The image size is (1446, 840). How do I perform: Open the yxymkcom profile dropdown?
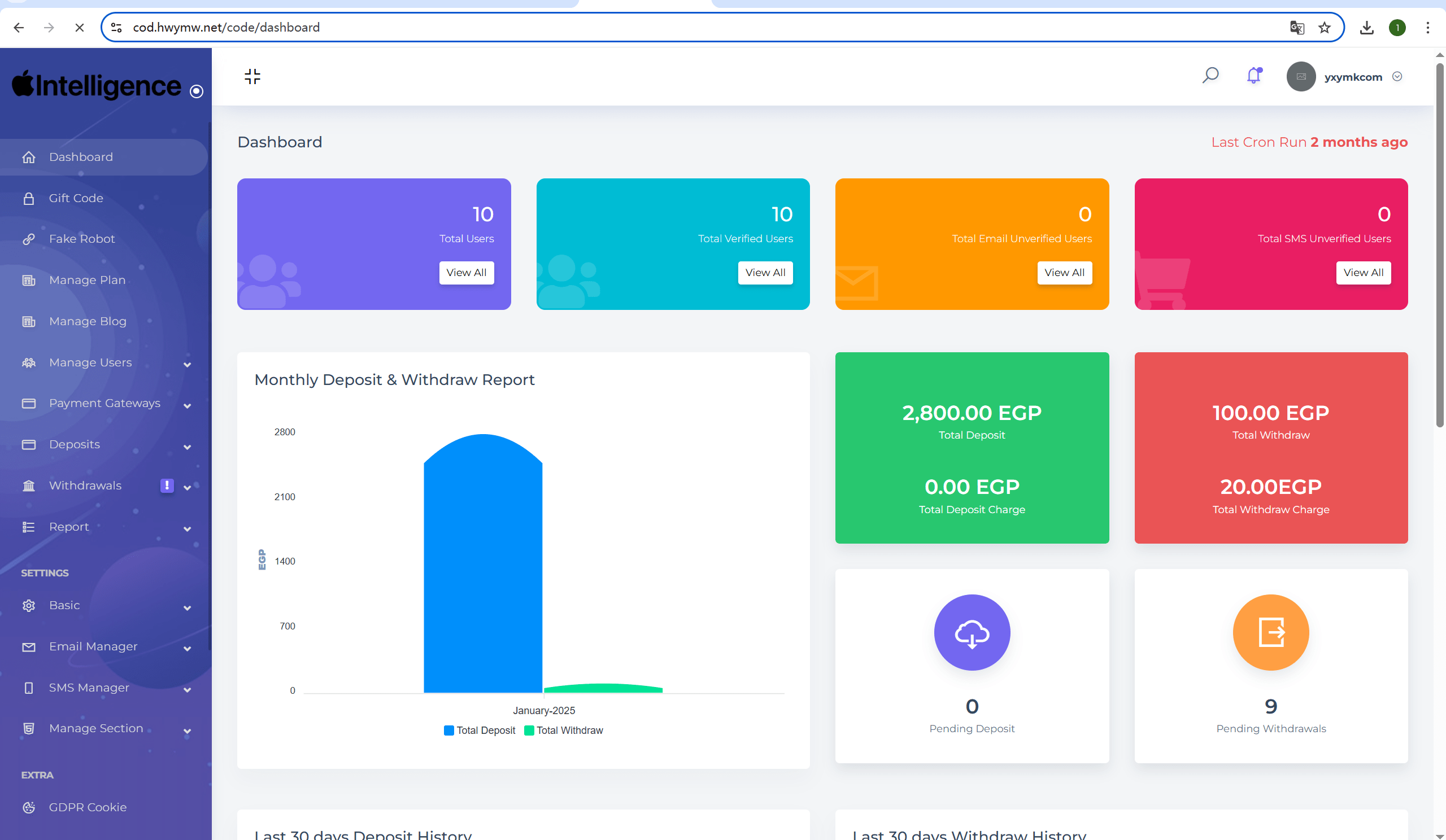(x=1352, y=77)
